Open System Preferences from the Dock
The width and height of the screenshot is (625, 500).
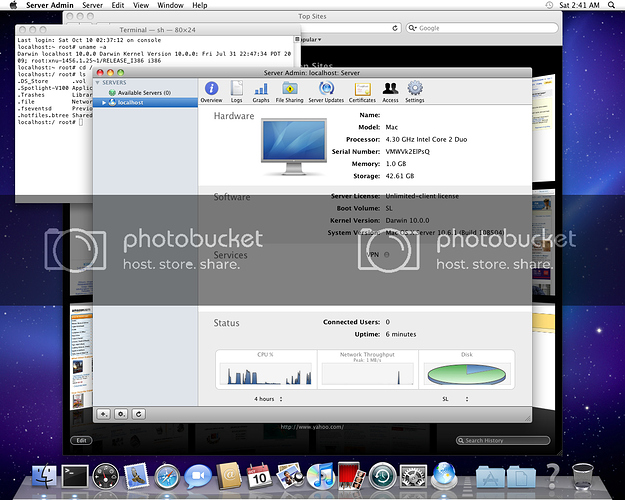[413, 476]
